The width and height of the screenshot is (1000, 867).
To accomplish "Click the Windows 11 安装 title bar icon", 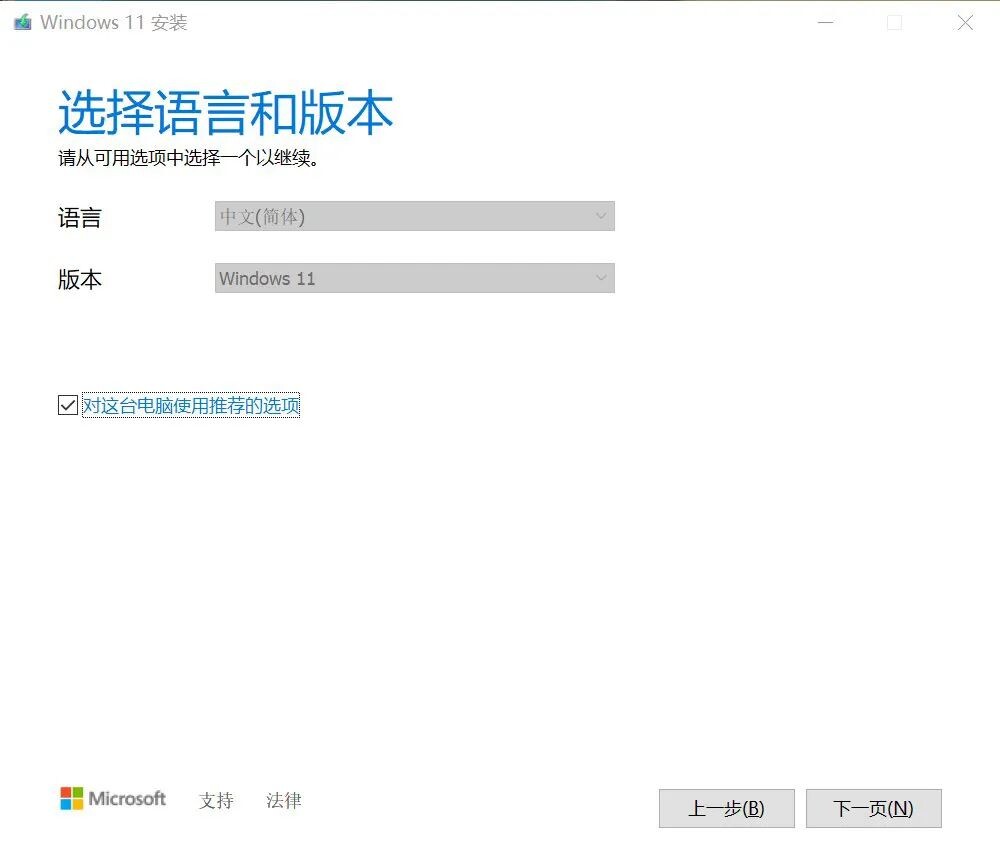I will 21,21.
